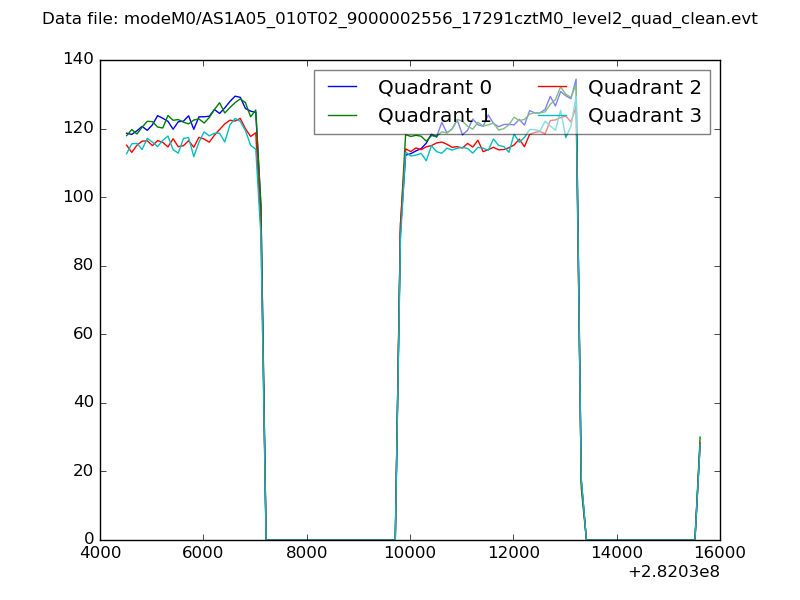Click the 20 tick on the y-axis
Screen dimensions: 800x600
(x=85, y=471)
